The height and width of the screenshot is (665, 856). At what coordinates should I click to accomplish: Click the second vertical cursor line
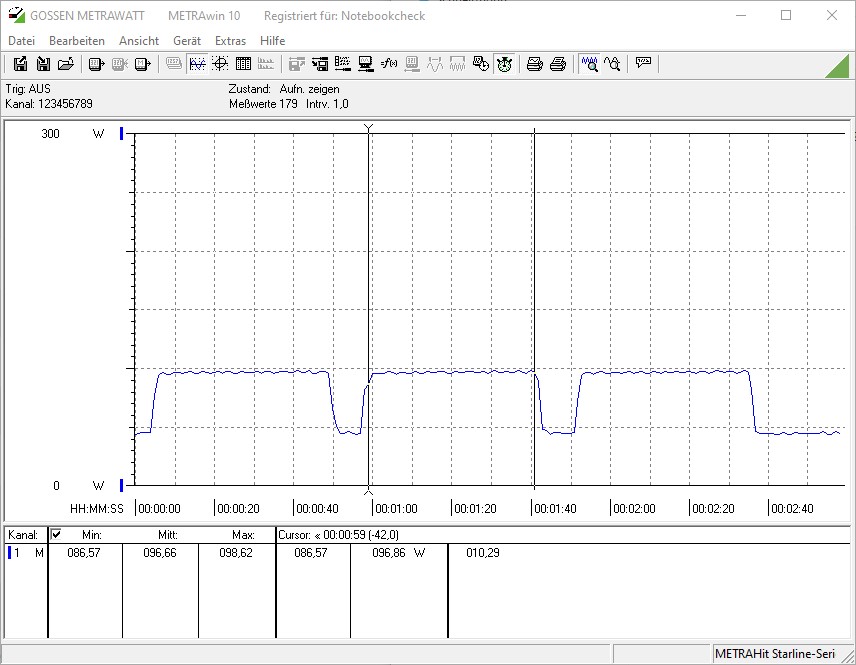point(534,308)
